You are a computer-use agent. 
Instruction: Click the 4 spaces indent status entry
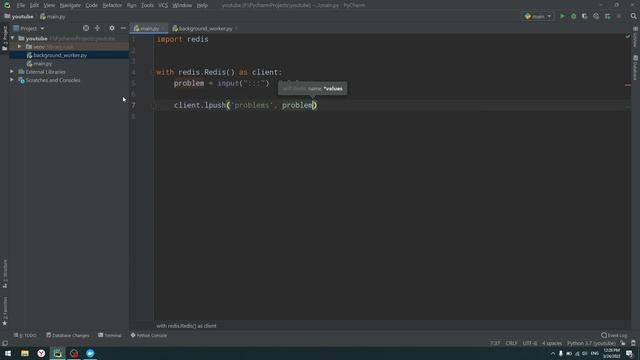pos(552,343)
